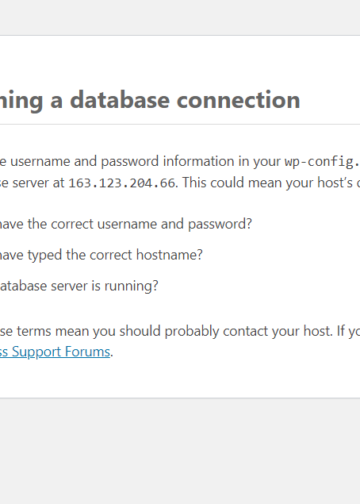Open the Support Forums link

[55, 352]
